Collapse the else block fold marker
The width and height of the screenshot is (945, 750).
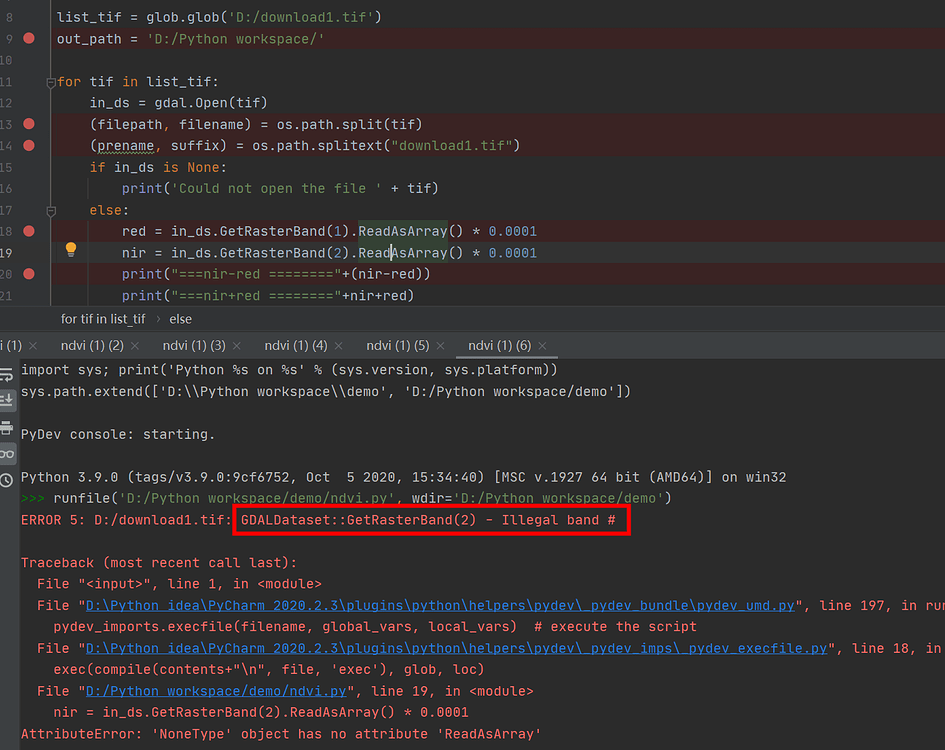[50, 210]
